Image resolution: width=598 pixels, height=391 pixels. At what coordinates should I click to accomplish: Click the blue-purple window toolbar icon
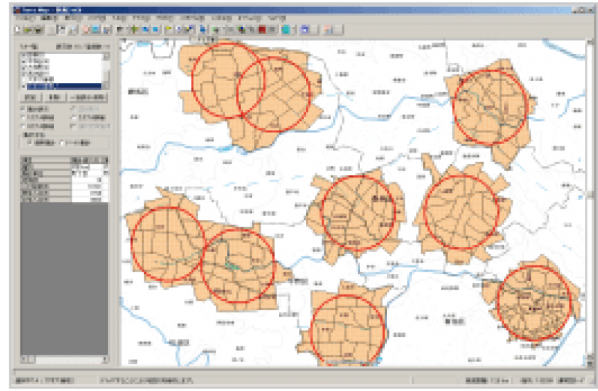[x=305, y=30]
